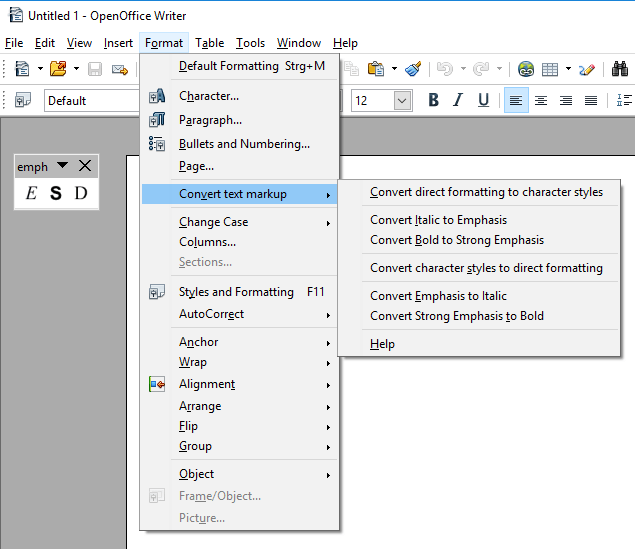Choose Page... in the Format menu
Image resolution: width=635 pixels, height=549 pixels.
pyautogui.click(x=239, y=166)
